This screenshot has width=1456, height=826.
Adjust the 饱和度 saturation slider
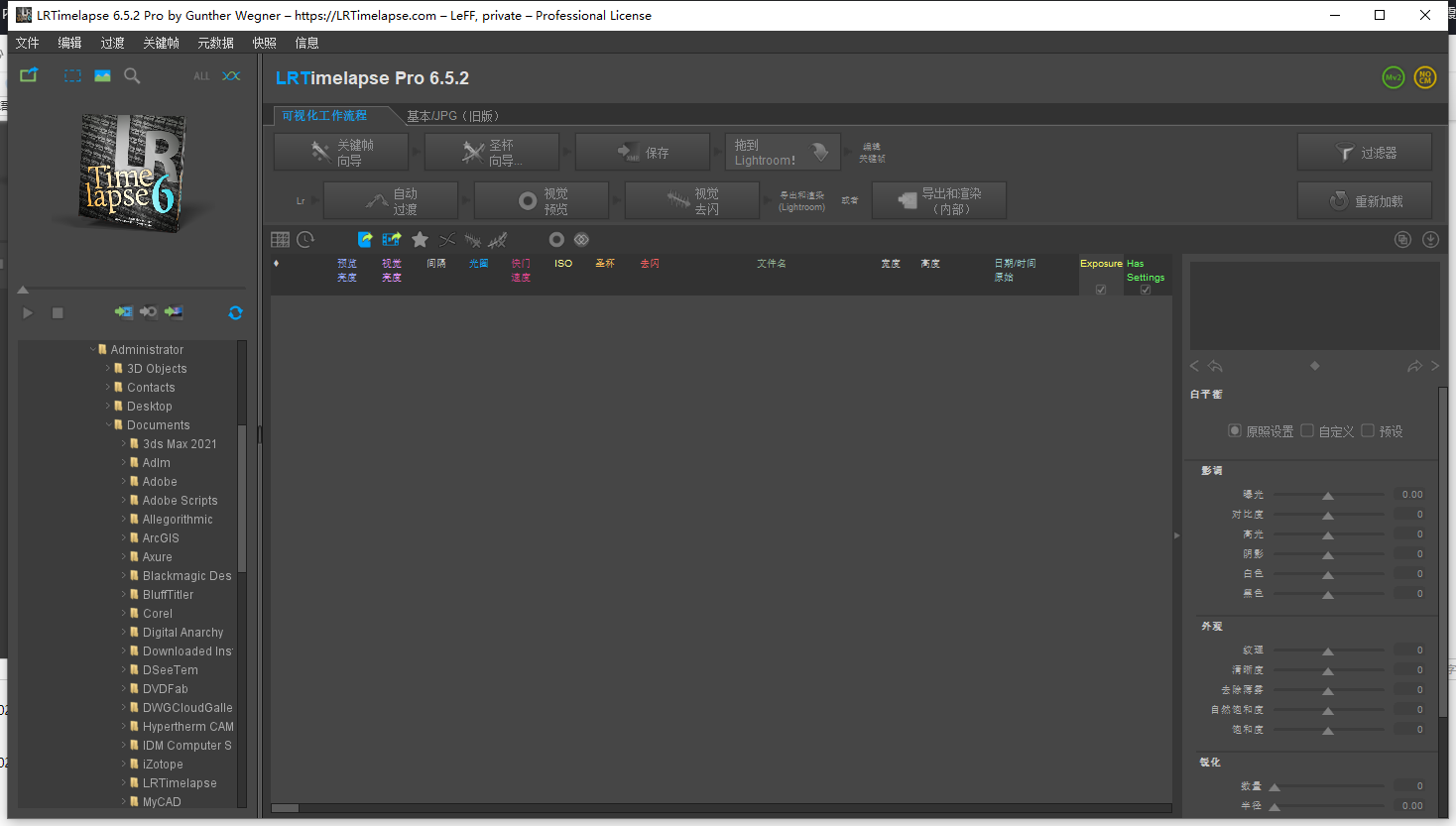point(1328,729)
